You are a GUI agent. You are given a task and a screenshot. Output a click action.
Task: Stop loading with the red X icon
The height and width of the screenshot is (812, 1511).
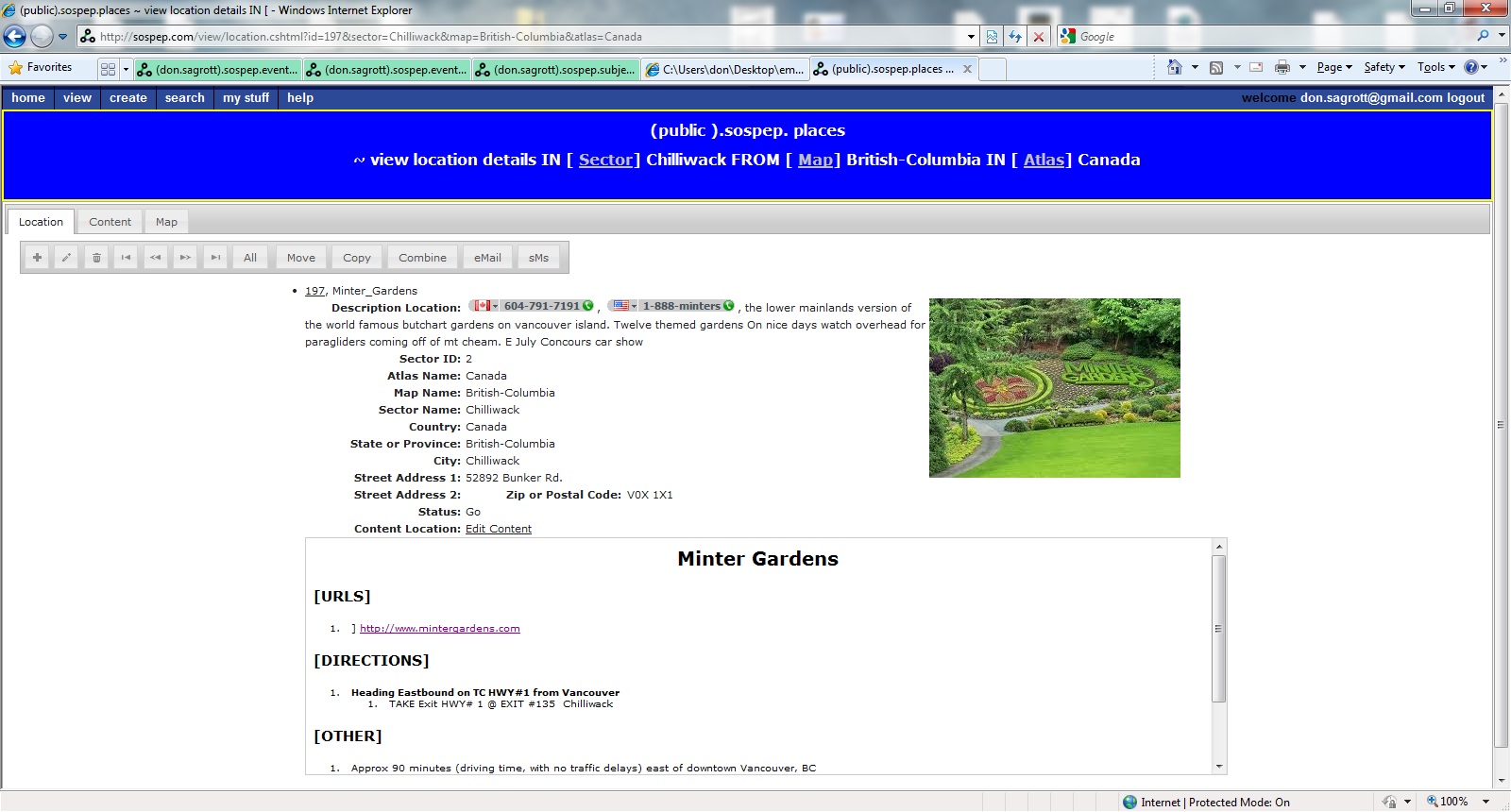(x=1039, y=37)
